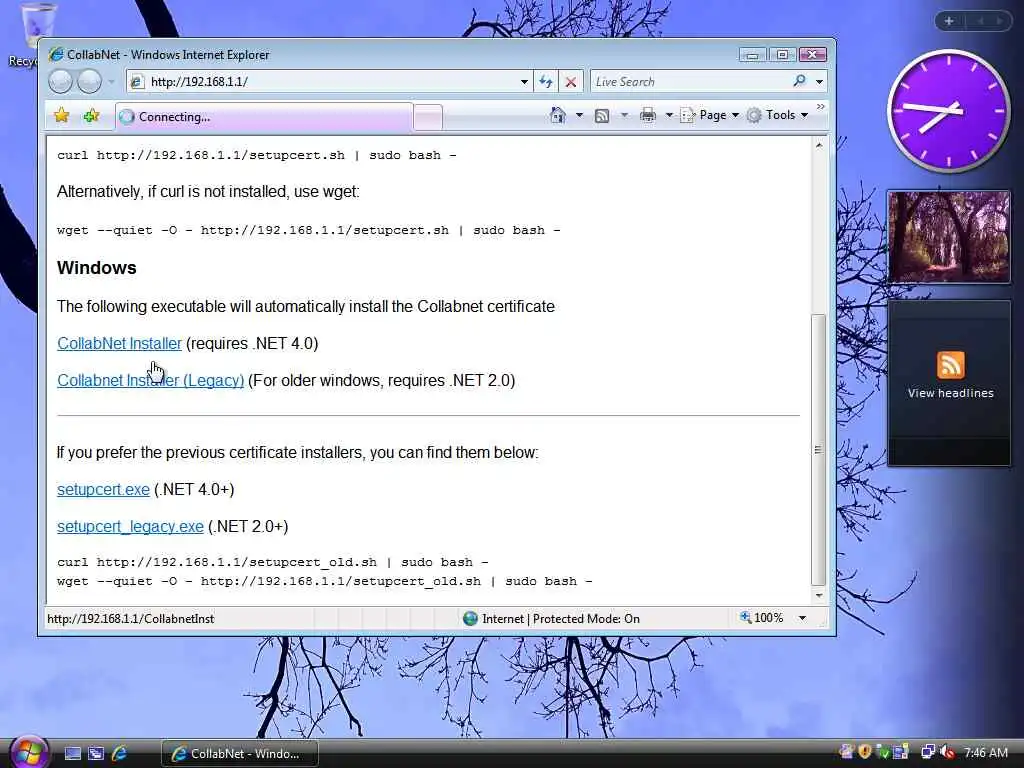Viewport: 1024px width, 768px height.
Task: Click the sidebar add gadget plus
Action: (x=949, y=21)
